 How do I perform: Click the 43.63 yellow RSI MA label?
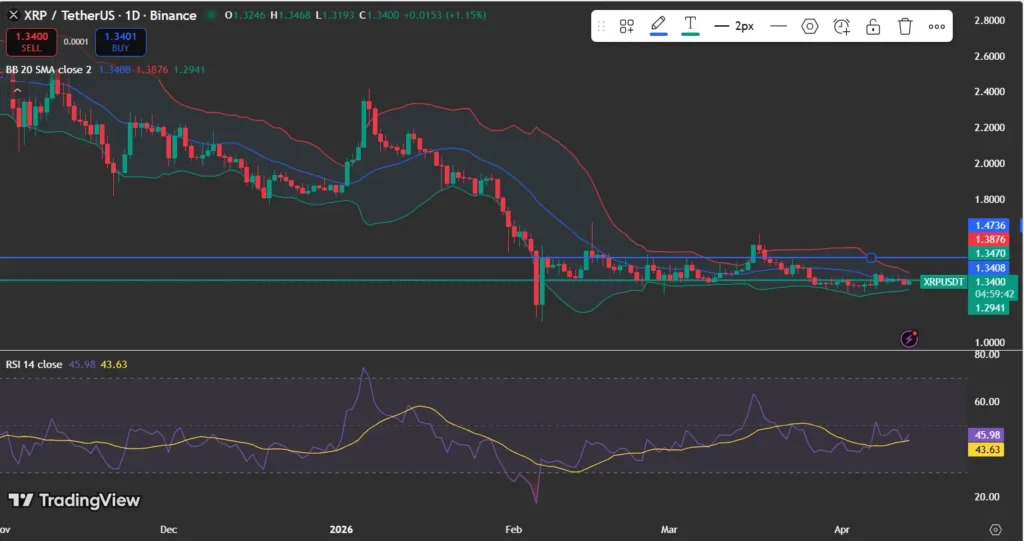(987, 449)
